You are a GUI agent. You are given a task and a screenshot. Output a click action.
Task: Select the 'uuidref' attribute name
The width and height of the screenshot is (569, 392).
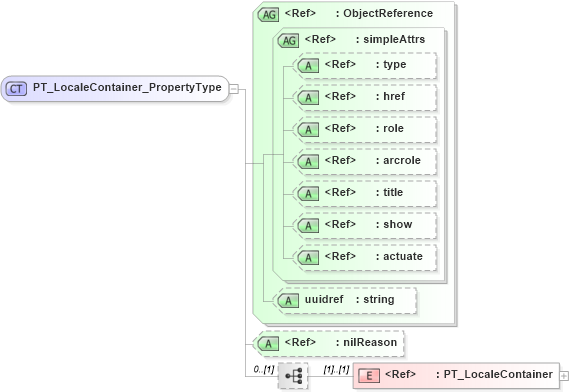[x=324, y=299]
